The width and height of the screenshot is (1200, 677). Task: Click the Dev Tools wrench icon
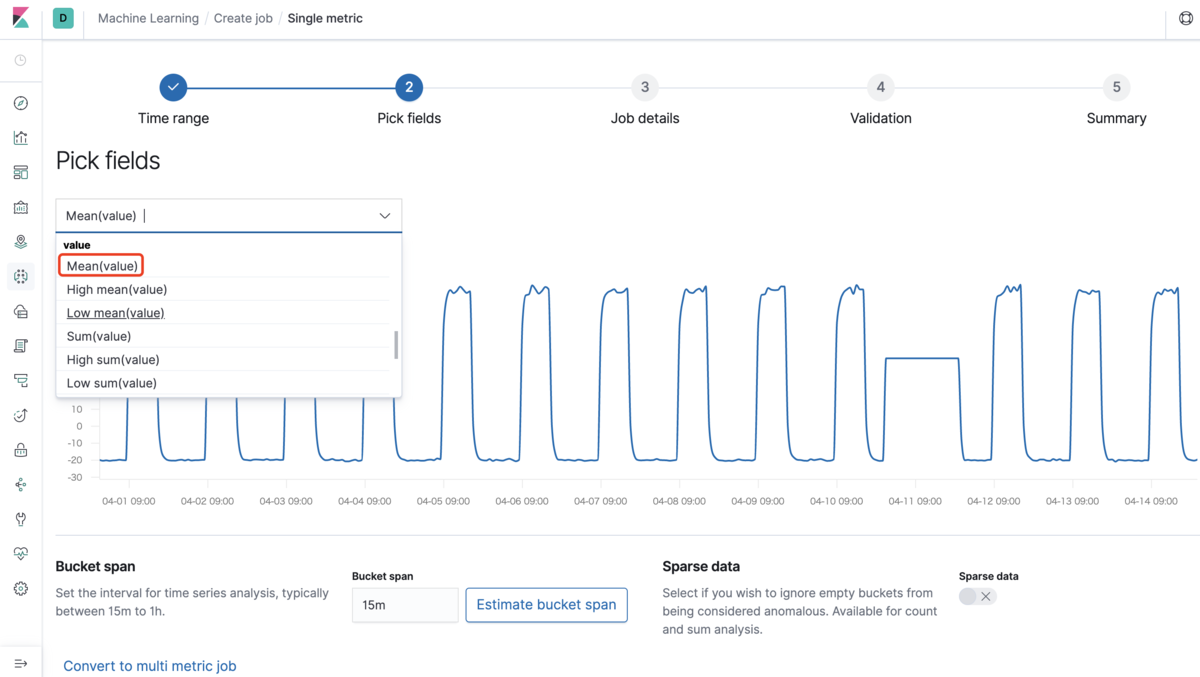(x=20, y=519)
